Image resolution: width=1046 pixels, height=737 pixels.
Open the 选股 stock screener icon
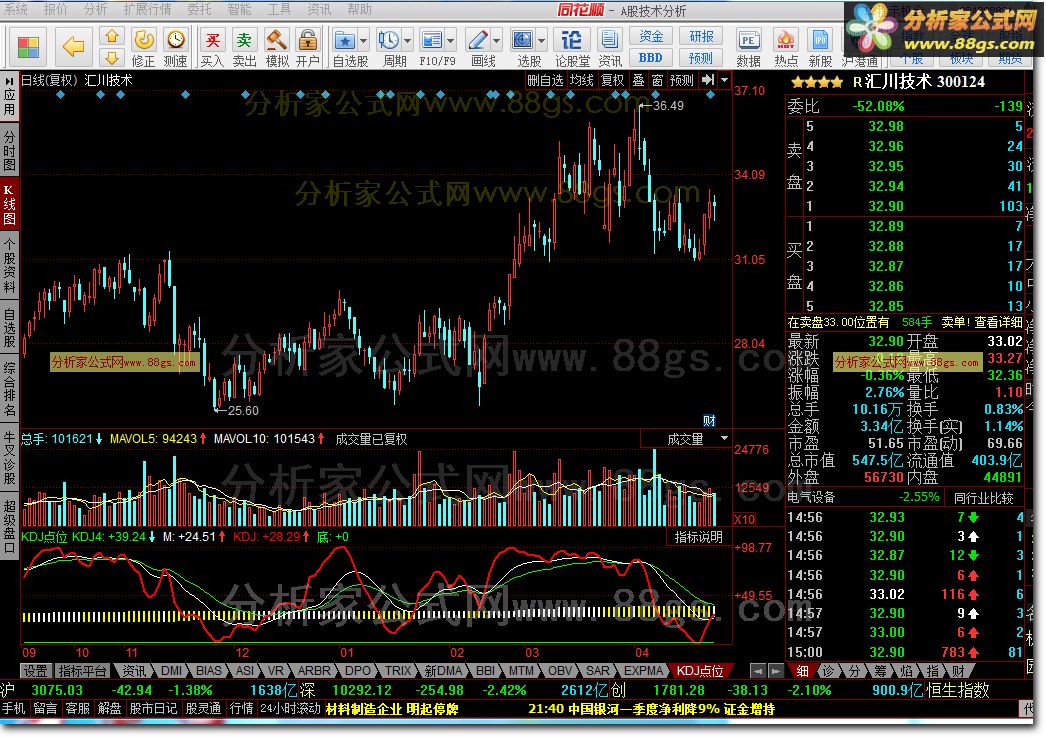tap(523, 41)
